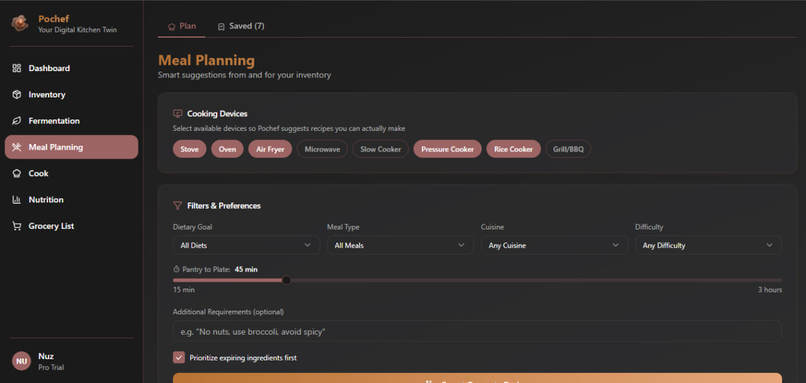Screen dimensions: 806x383
Task: Deselect the Air Fryer device chip
Action: [x=270, y=149]
